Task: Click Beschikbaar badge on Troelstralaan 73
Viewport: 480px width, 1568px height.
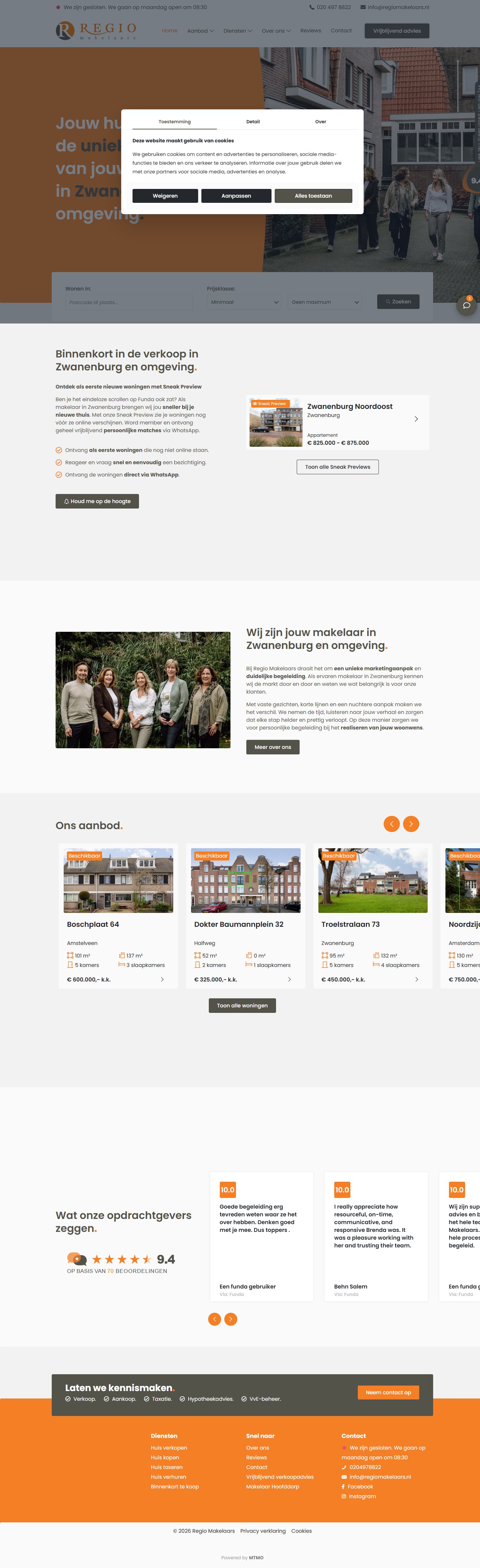Action: [338, 856]
